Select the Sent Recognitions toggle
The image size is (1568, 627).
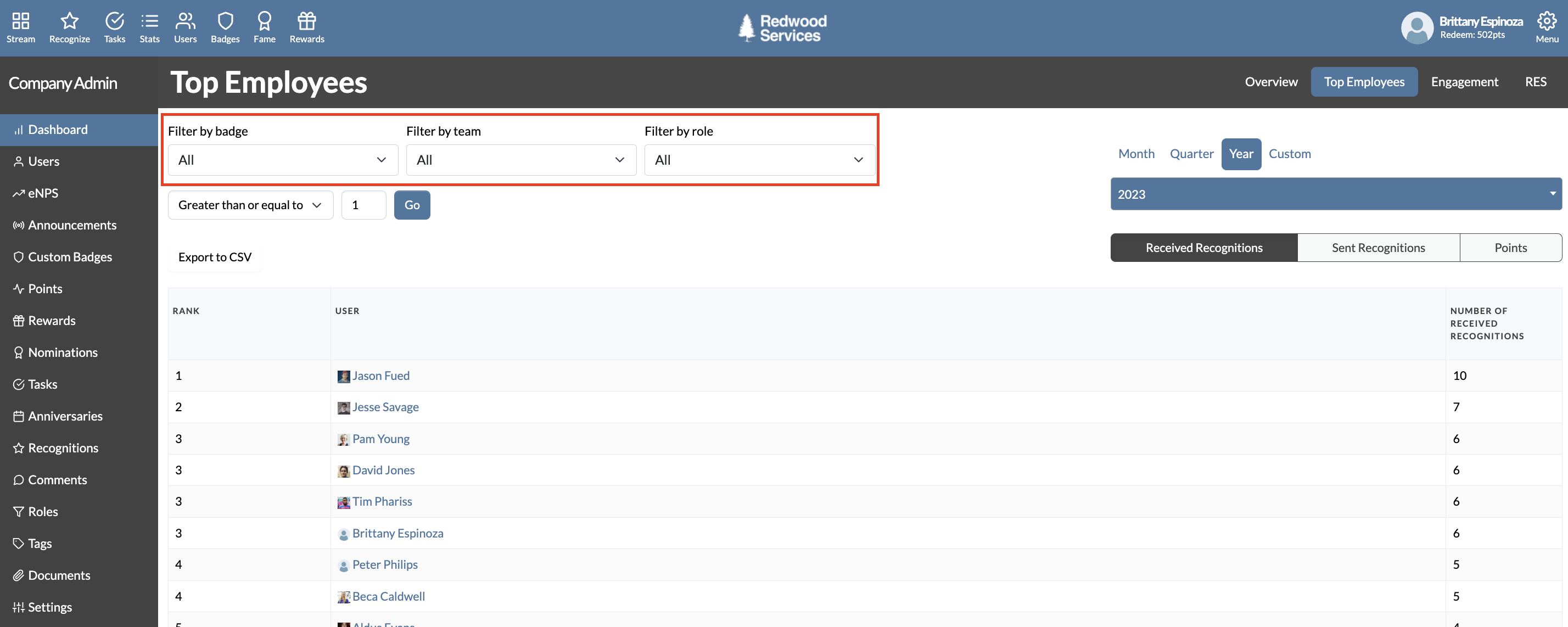click(x=1378, y=248)
